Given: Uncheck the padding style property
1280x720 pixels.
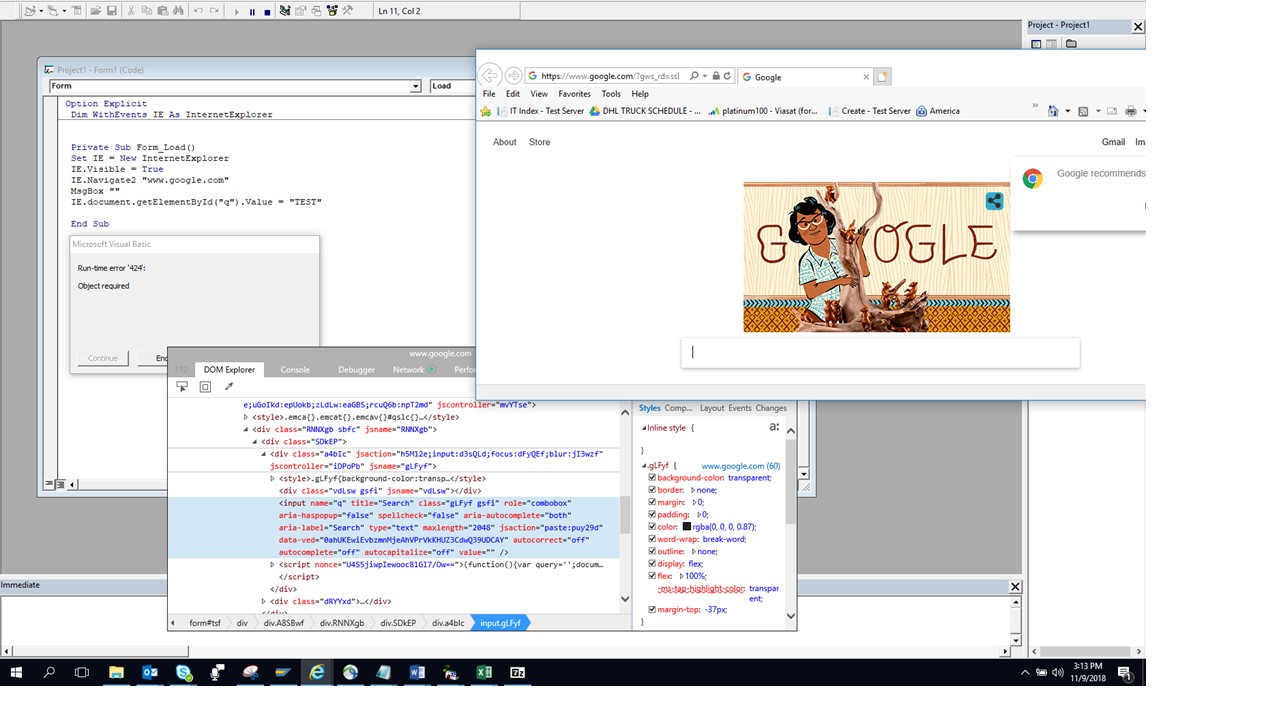Looking at the screenshot, I should 652,514.
